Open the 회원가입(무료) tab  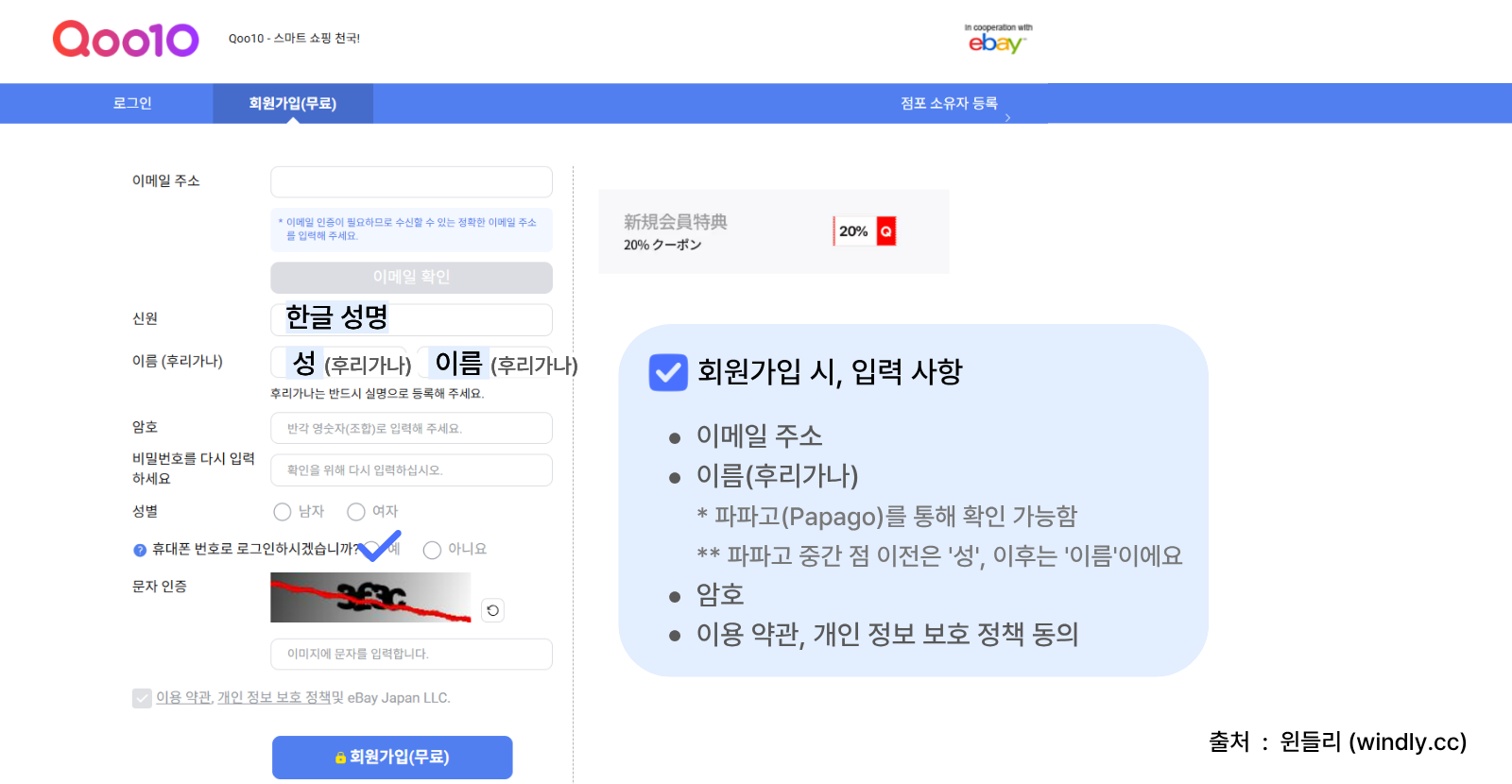point(293,103)
